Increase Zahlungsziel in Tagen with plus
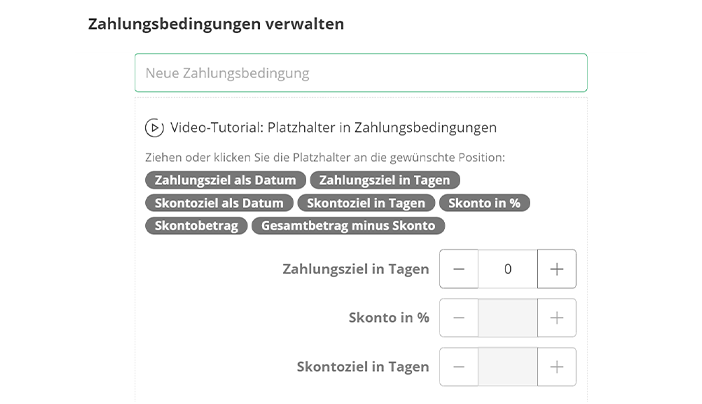Image resolution: width=702 pixels, height=404 pixels. click(x=556, y=269)
